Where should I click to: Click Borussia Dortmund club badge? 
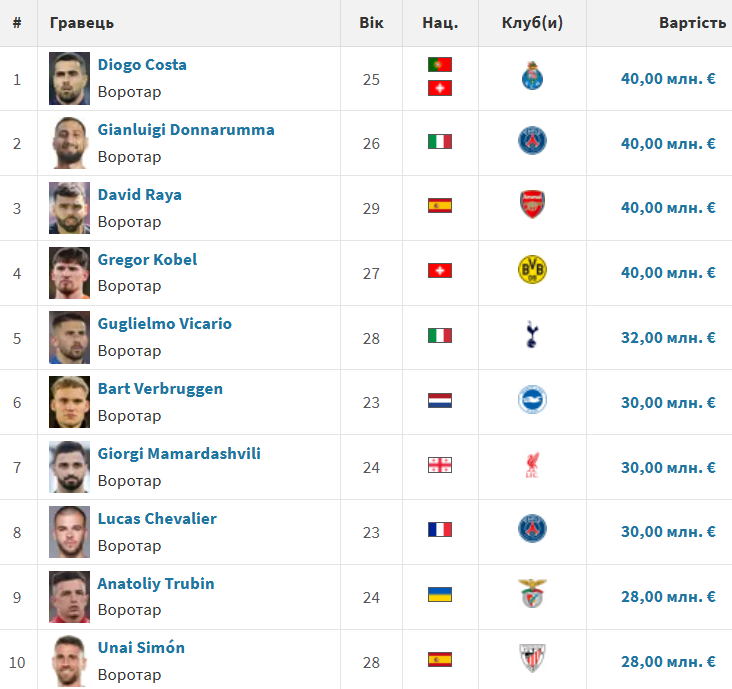tap(532, 270)
